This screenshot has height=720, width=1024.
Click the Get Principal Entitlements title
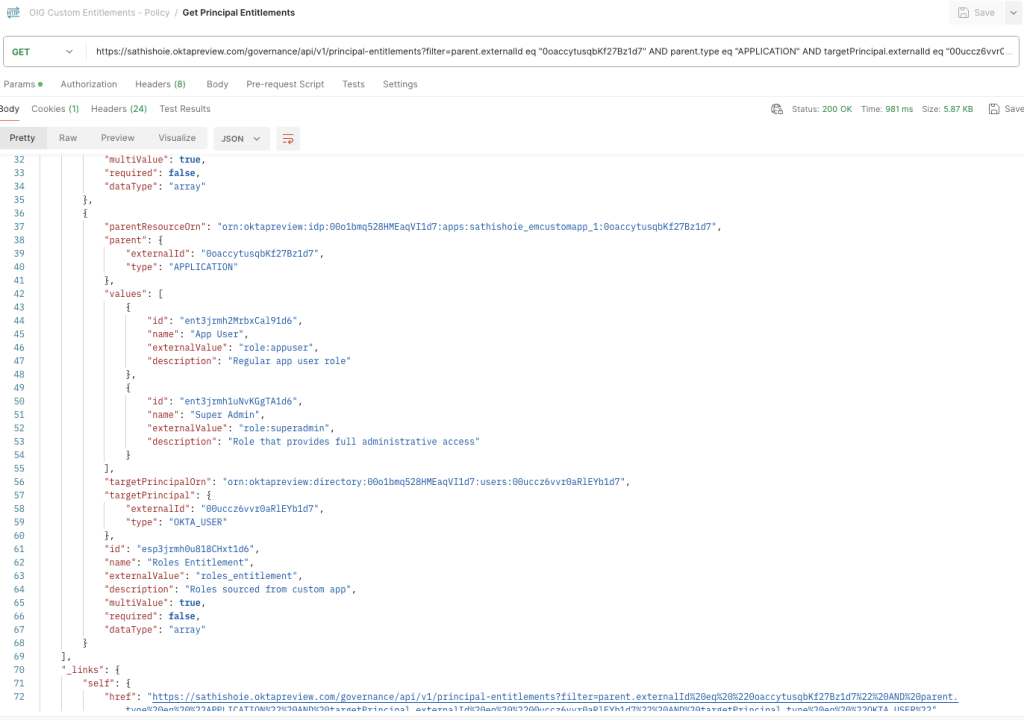[x=238, y=12]
